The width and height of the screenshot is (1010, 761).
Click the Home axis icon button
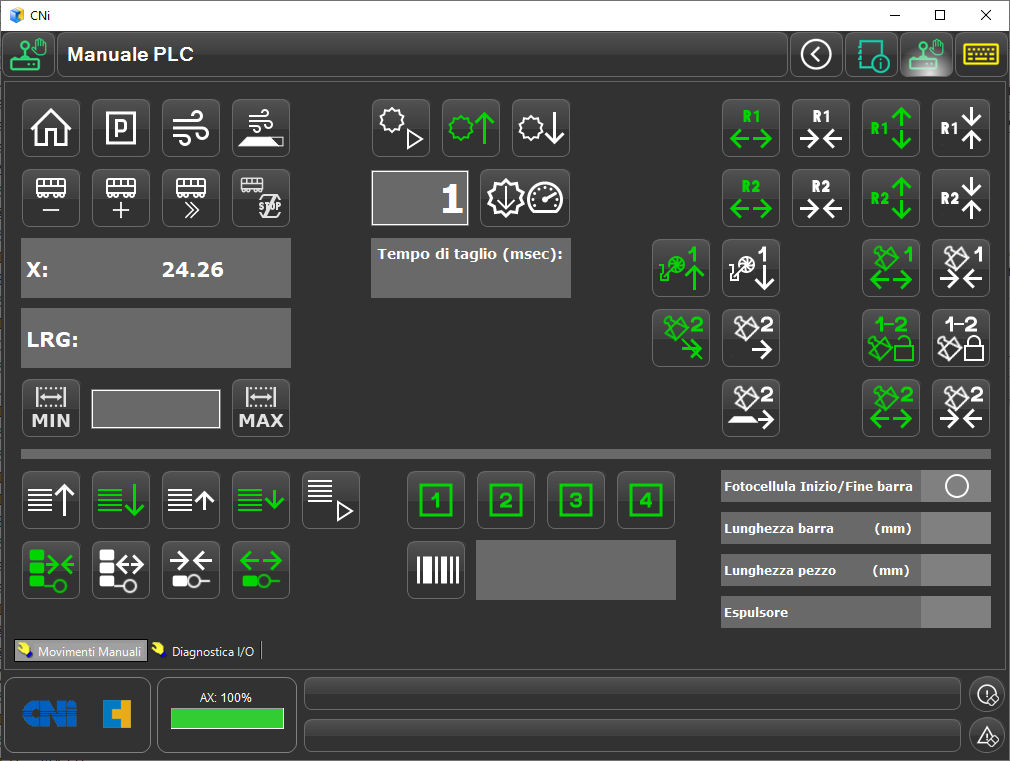coord(51,128)
